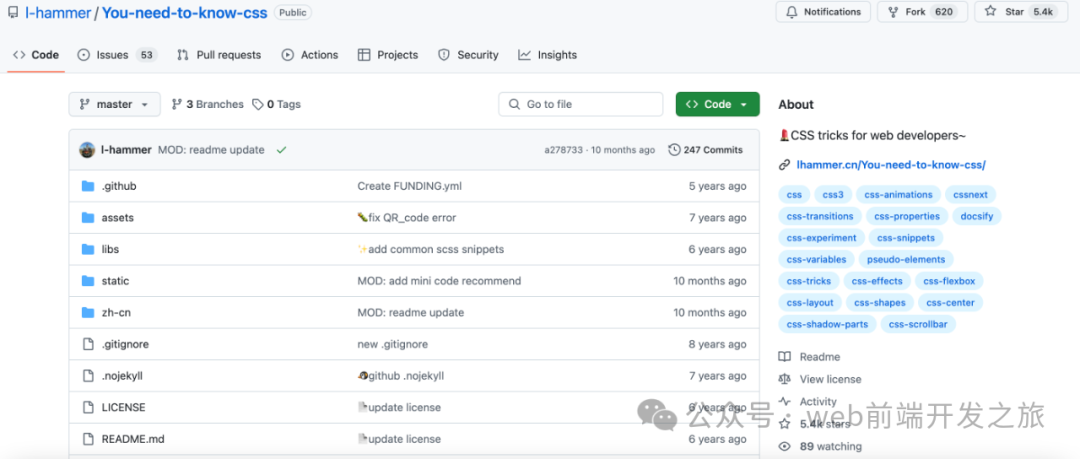Image resolution: width=1080 pixels, height=459 pixels.
Task: Go to the Insights tab
Action: pos(547,55)
